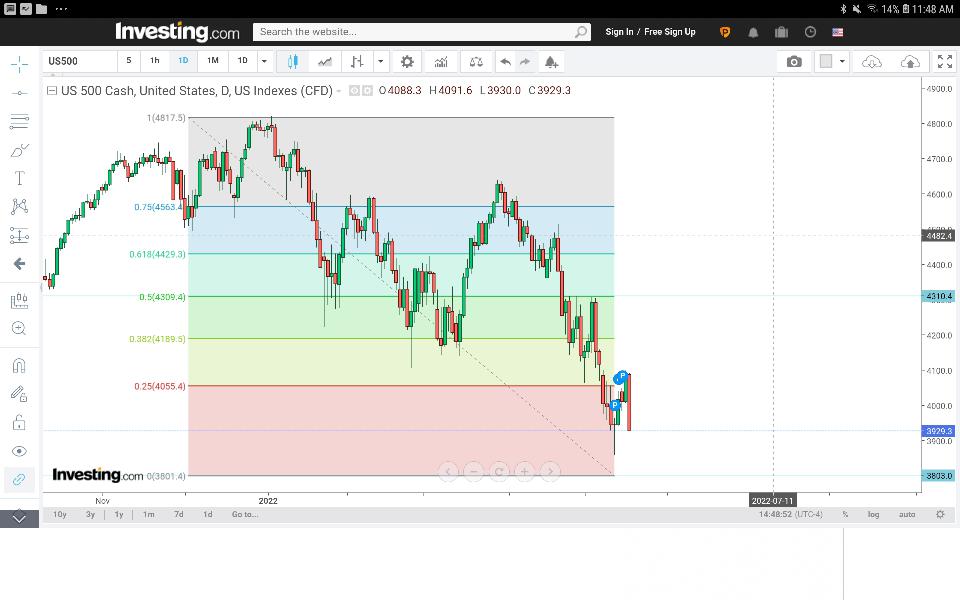Open chart style dropdown arrow
This screenshot has width=960, height=600.
[x=381, y=61]
